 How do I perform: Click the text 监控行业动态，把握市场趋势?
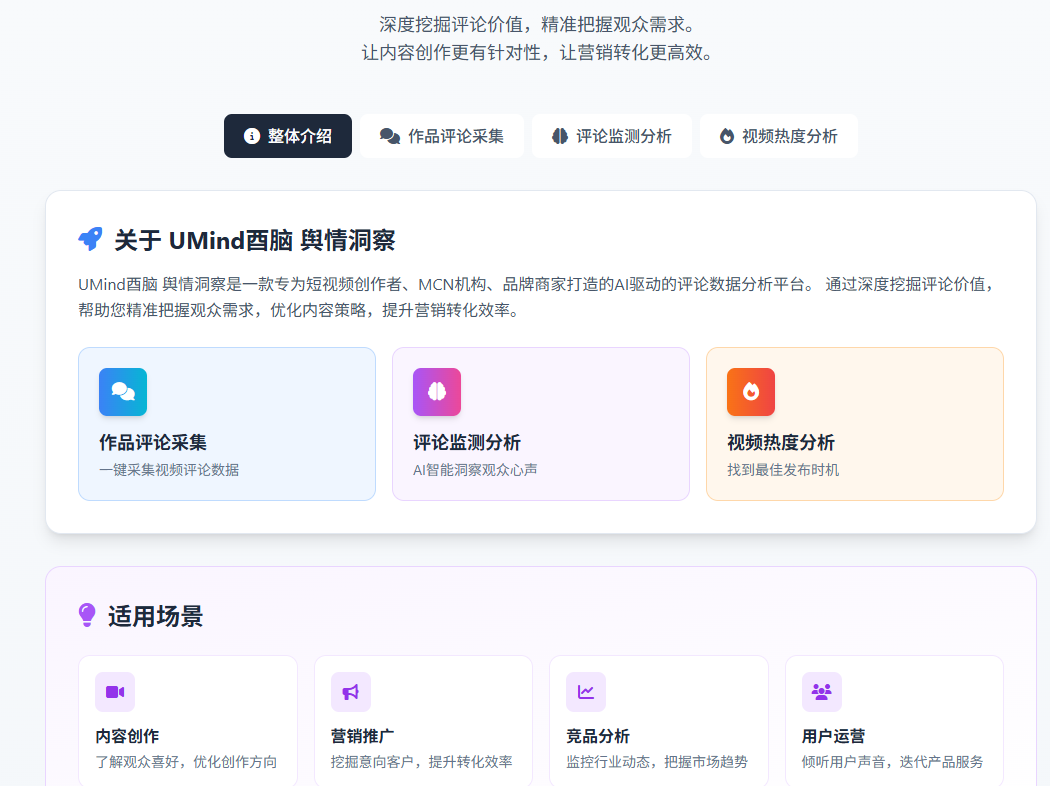[x=657, y=762]
